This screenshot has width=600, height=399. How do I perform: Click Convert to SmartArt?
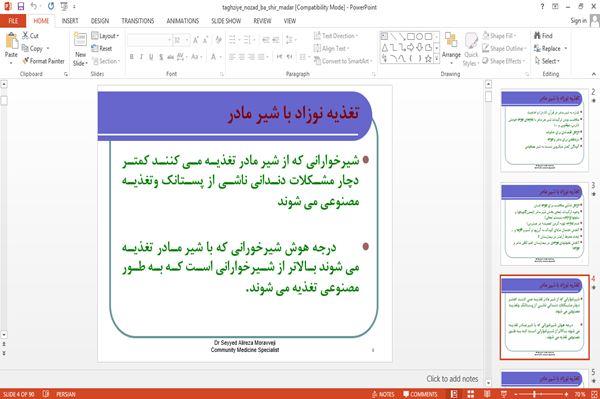click(342, 61)
